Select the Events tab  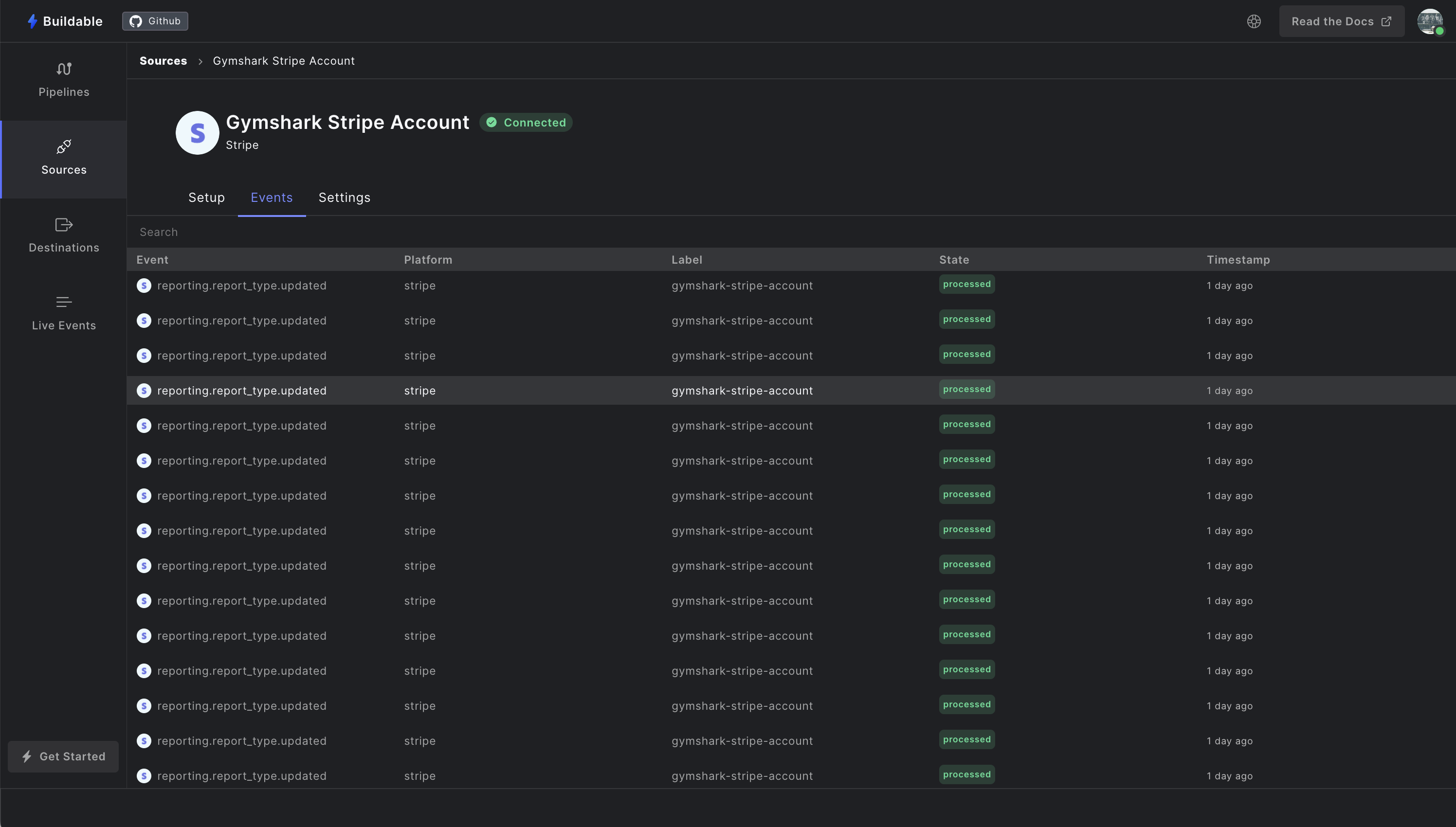272,198
